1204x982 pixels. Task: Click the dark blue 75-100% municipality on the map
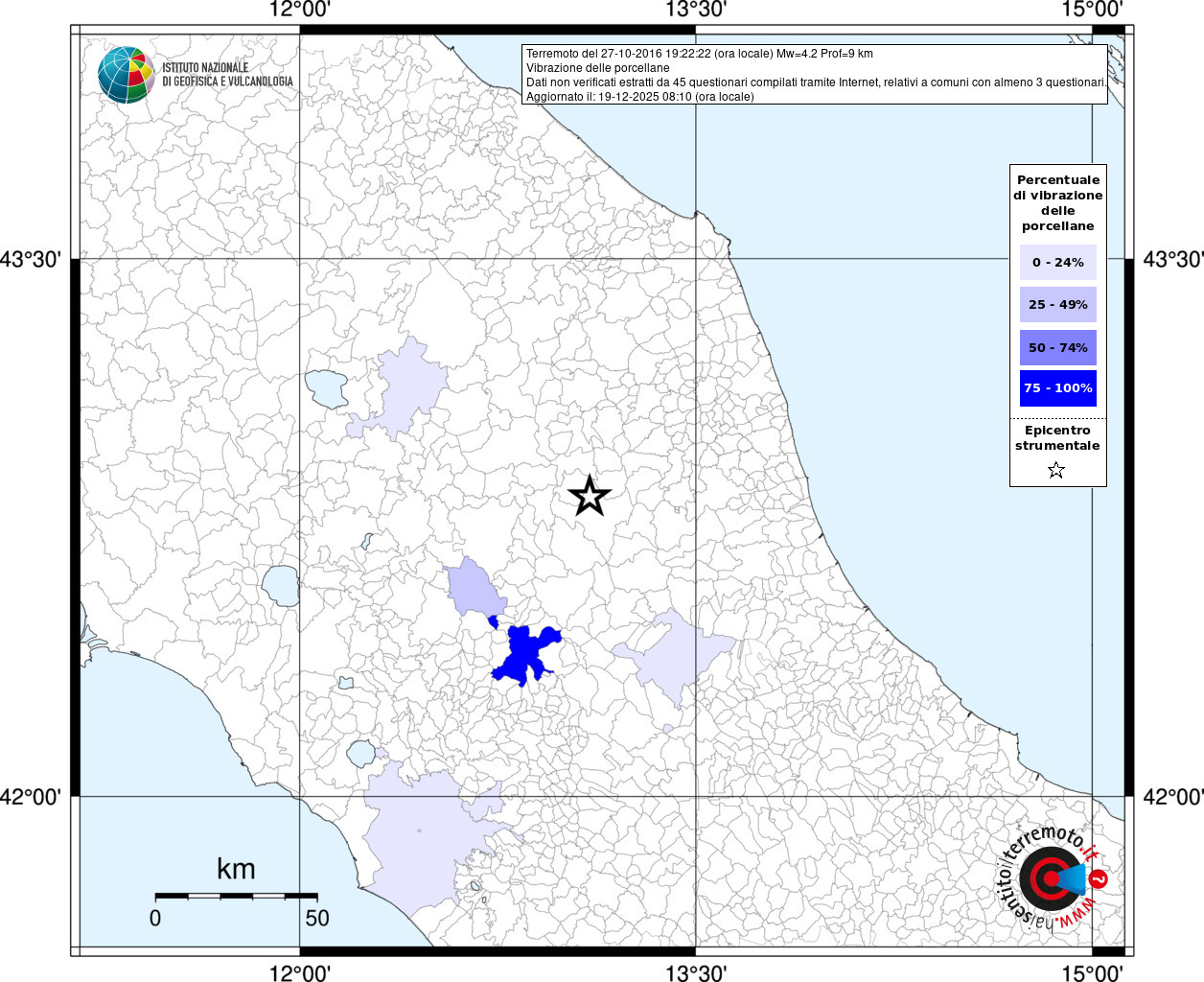(x=524, y=654)
